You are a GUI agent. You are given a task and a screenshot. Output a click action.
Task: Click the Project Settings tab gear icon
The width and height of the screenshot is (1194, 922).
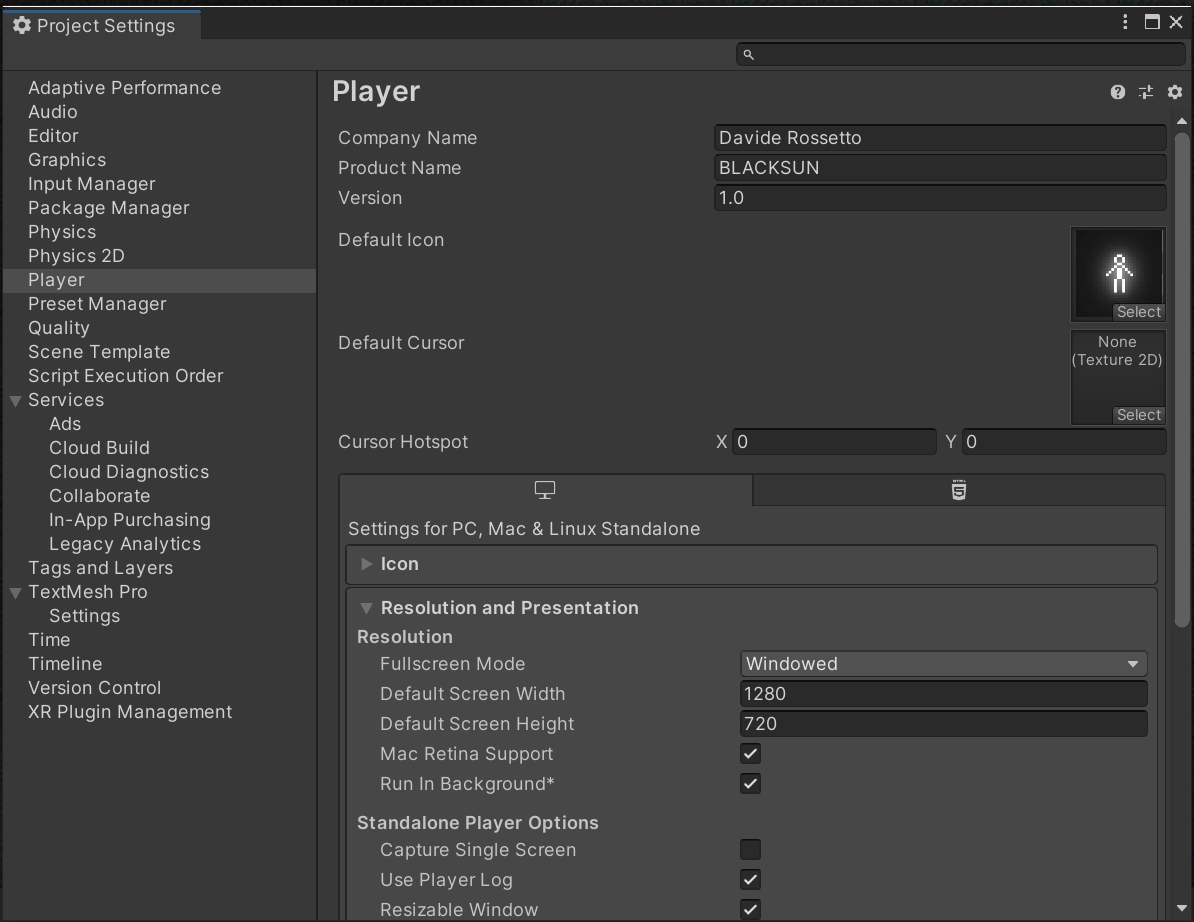coord(22,25)
